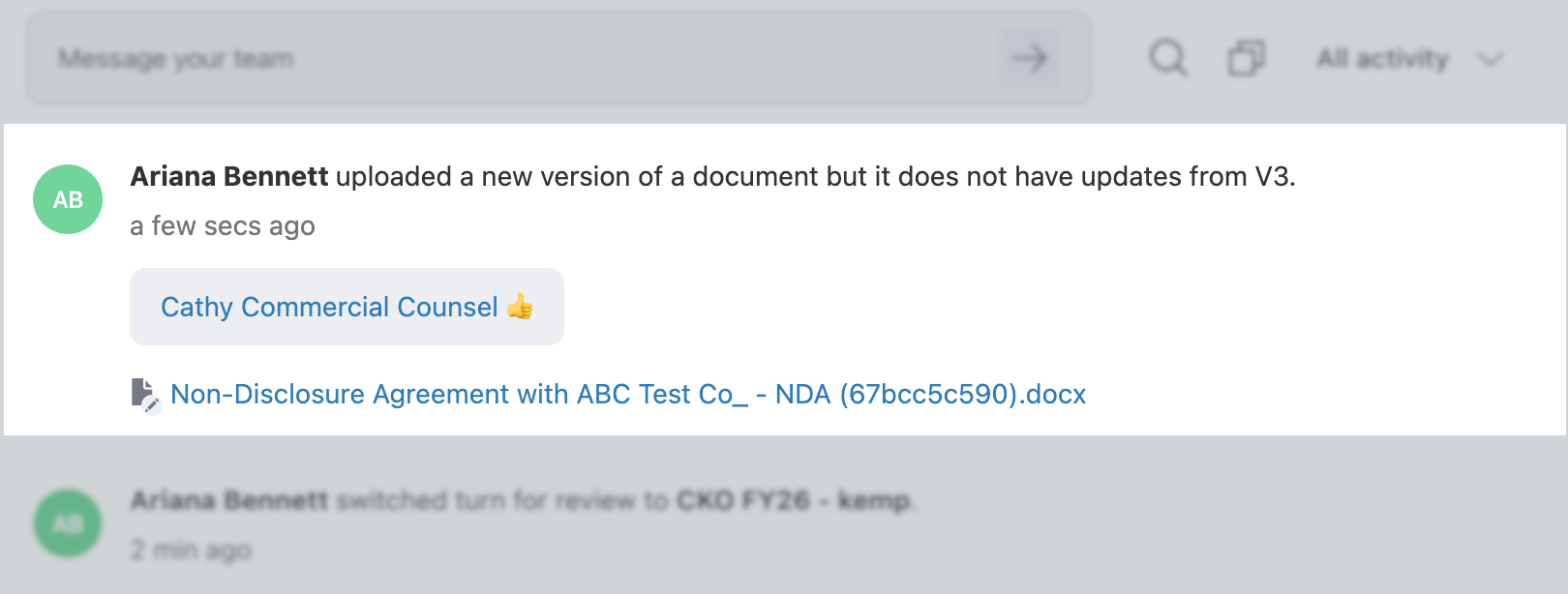Image resolution: width=1568 pixels, height=594 pixels.
Task: Click the Cathy Commercial Counsel tag
Action: [x=347, y=307]
